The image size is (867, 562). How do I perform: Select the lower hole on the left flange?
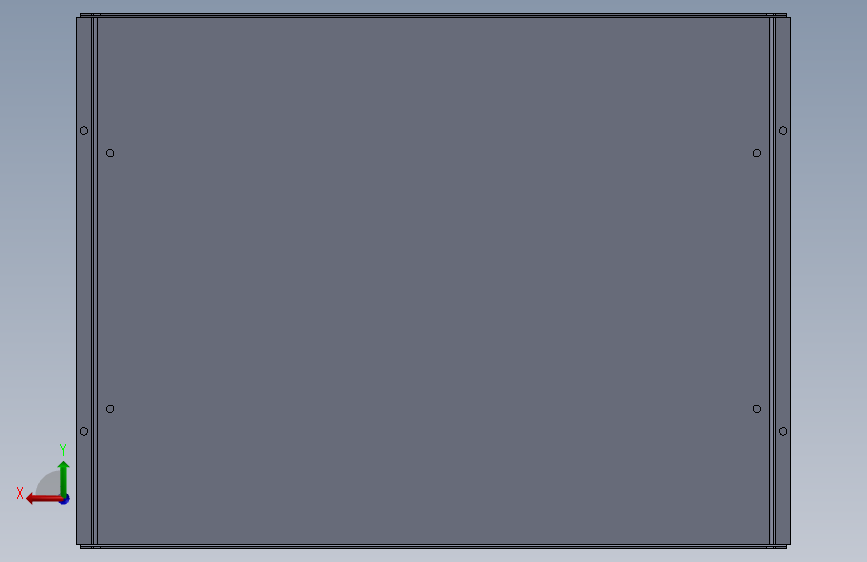pyautogui.click(x=84, y=431)
